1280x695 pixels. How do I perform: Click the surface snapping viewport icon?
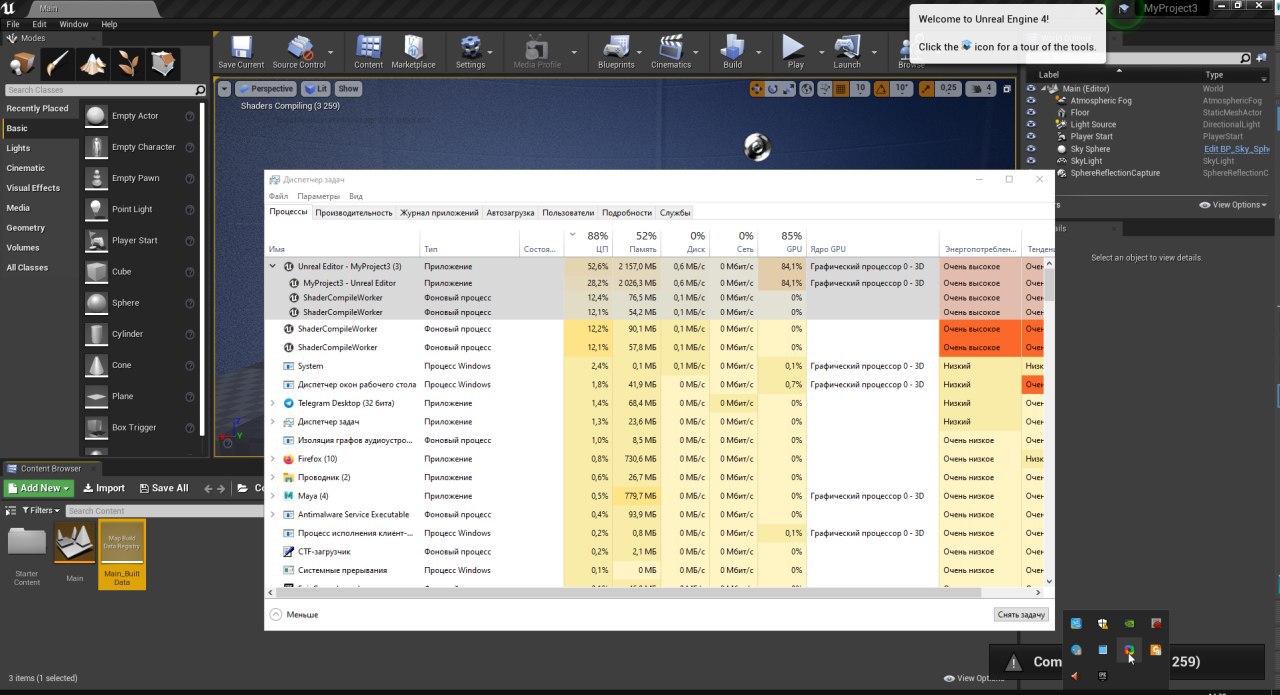coord(824,89)
